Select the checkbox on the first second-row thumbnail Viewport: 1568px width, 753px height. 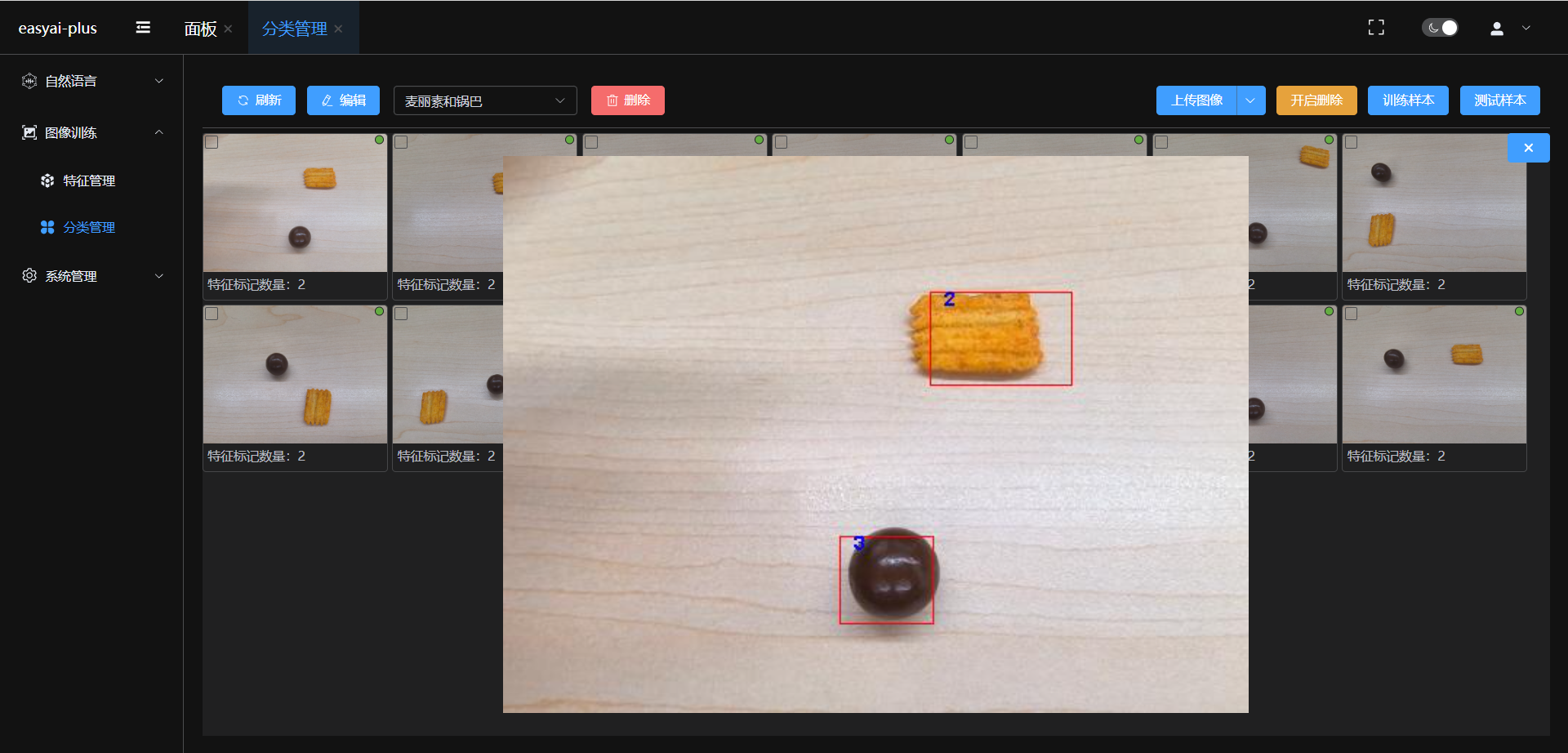[x=212, y=314]
